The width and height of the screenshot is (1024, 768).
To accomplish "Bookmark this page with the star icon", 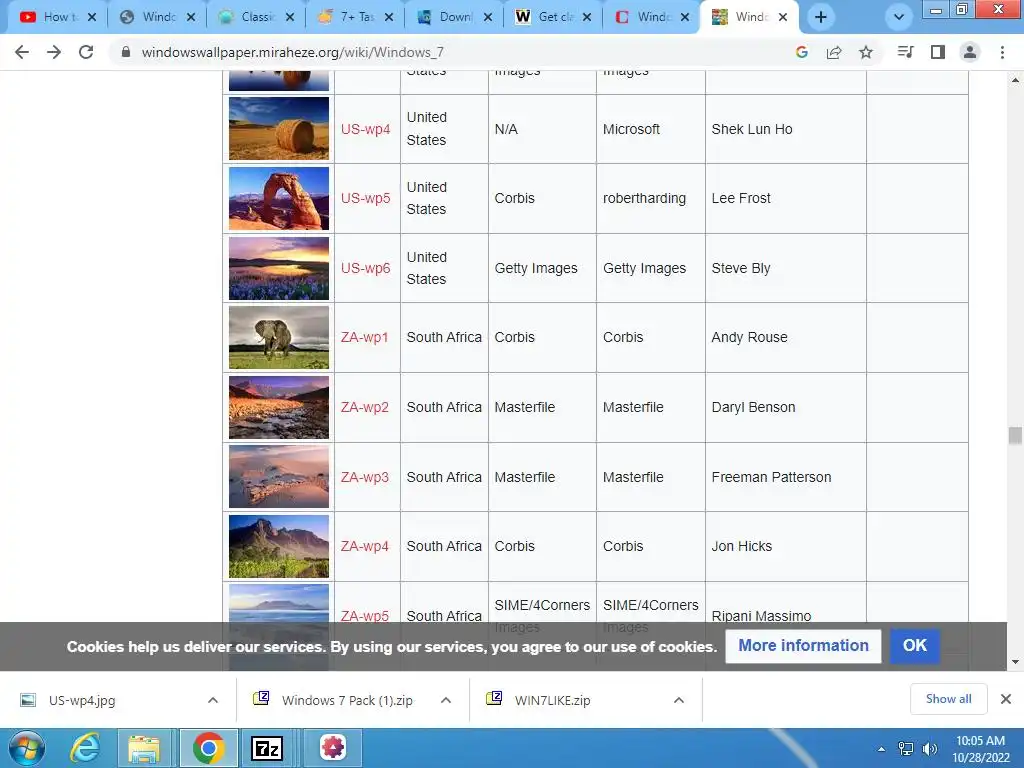I will pyautogui.click(x=866, y=52).
